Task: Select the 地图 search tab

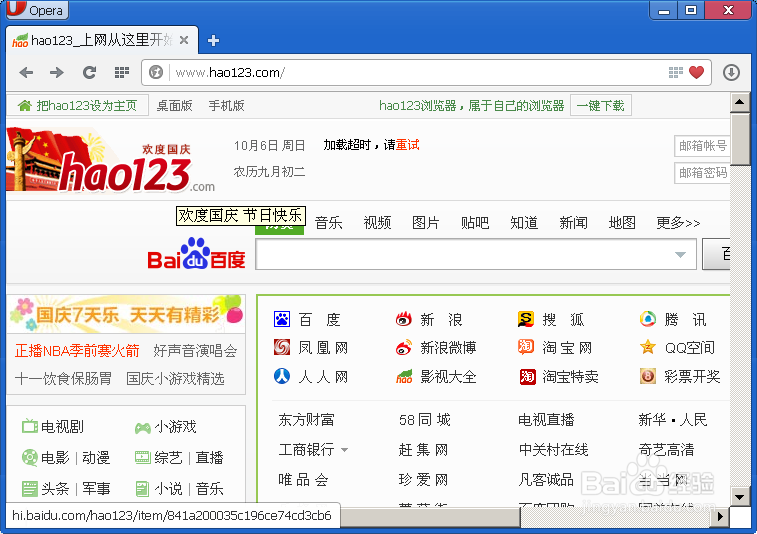Action: 622,223
